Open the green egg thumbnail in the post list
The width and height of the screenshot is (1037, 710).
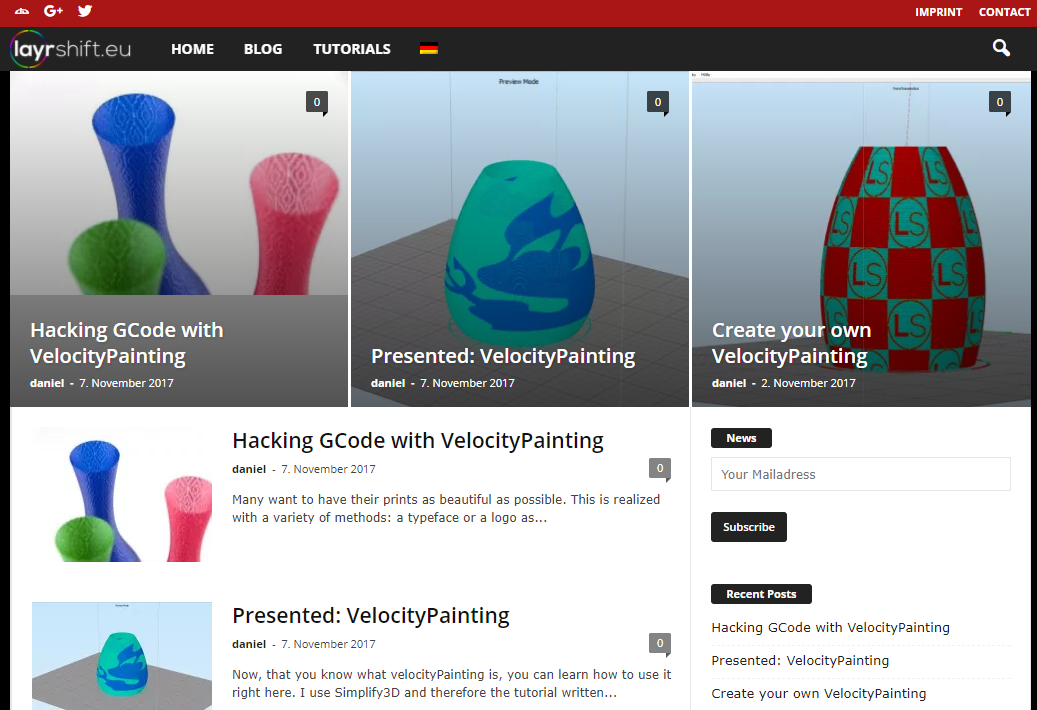tap(122, 655)
